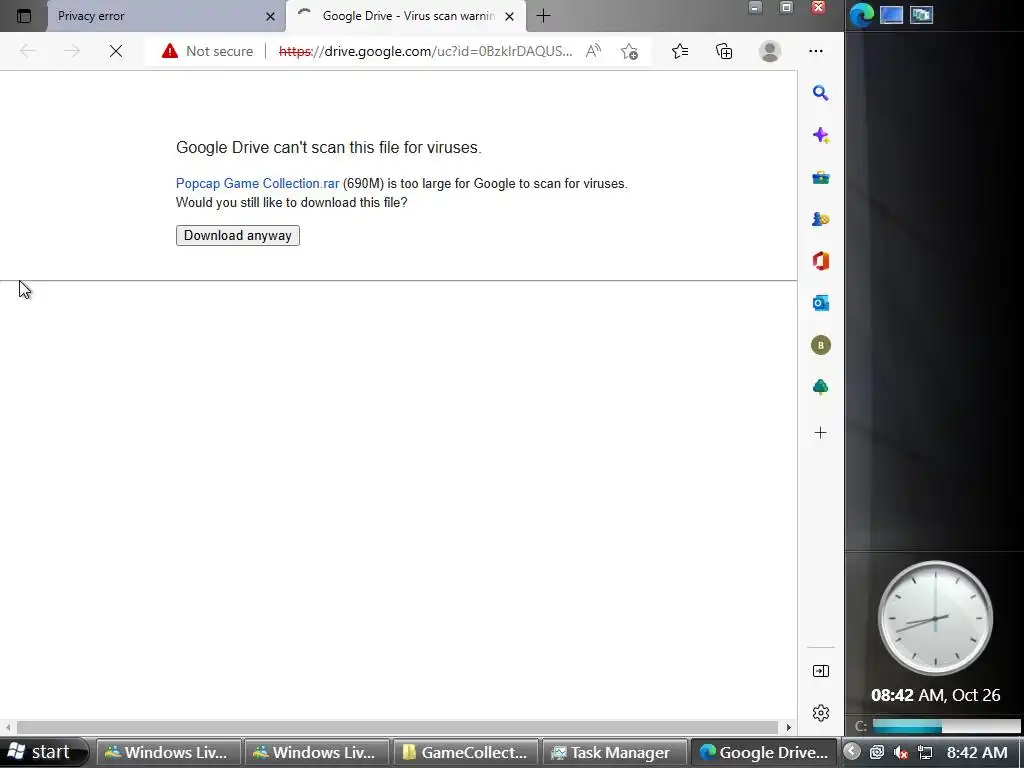
Task: Click the Not secure warning indicator
Action: tap(207, 51)
